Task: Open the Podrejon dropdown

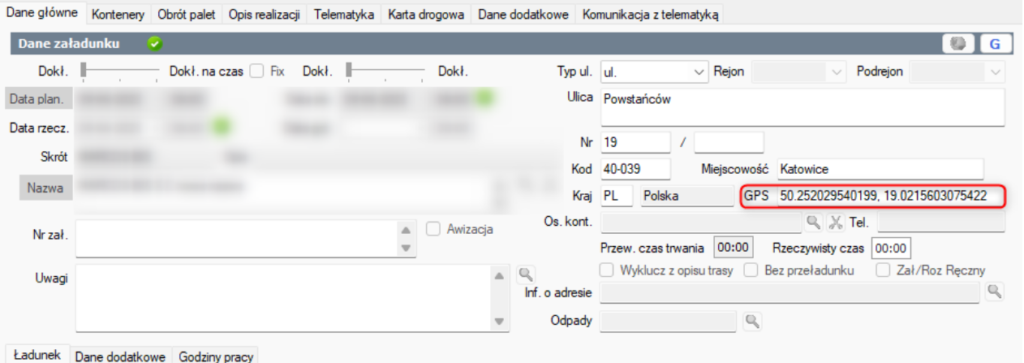Action: [x=995, y=71]
